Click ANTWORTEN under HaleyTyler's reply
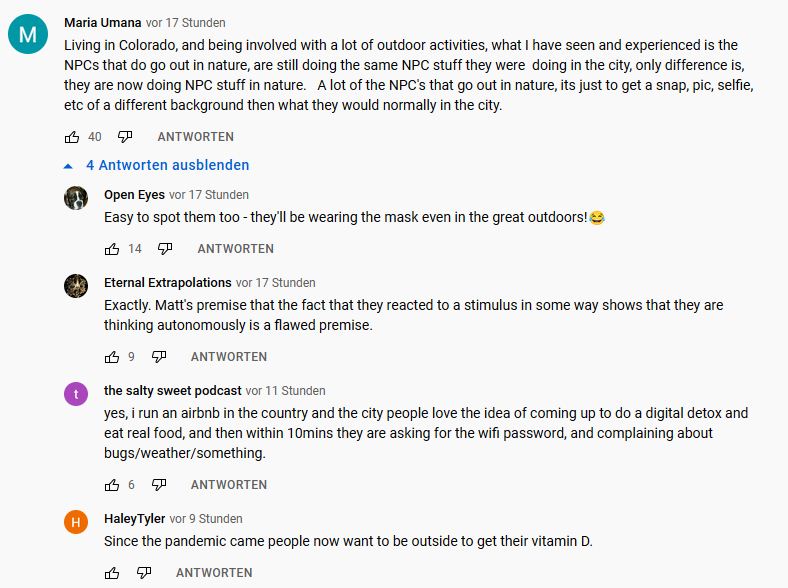The height and width of the screenshot is (588, 788). coord(214,573)
